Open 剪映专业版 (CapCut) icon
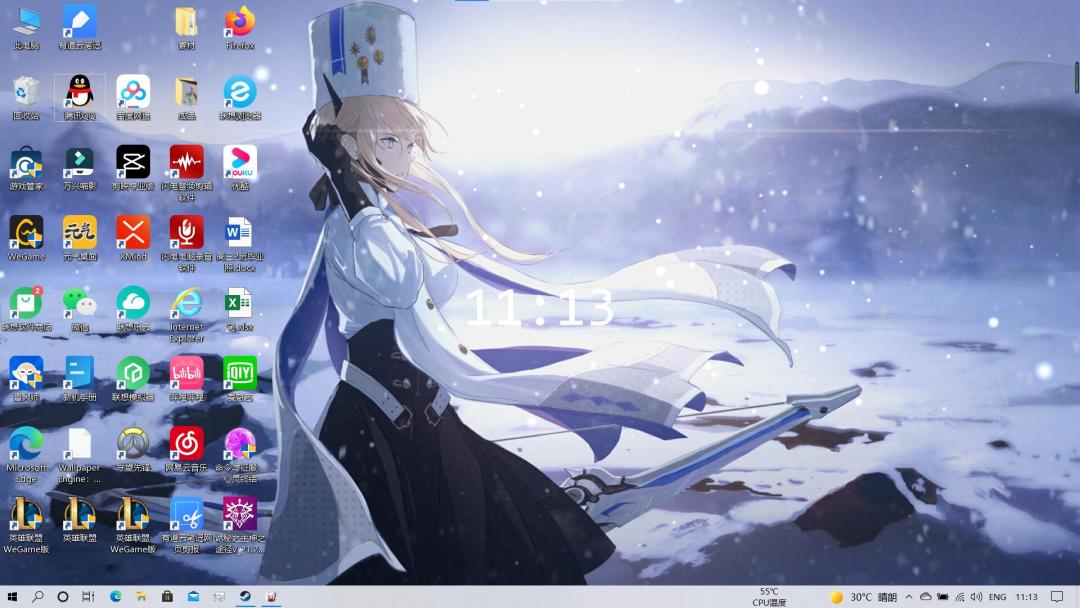The height and width of the screenshot is (608, 1080). pos(133,168)
